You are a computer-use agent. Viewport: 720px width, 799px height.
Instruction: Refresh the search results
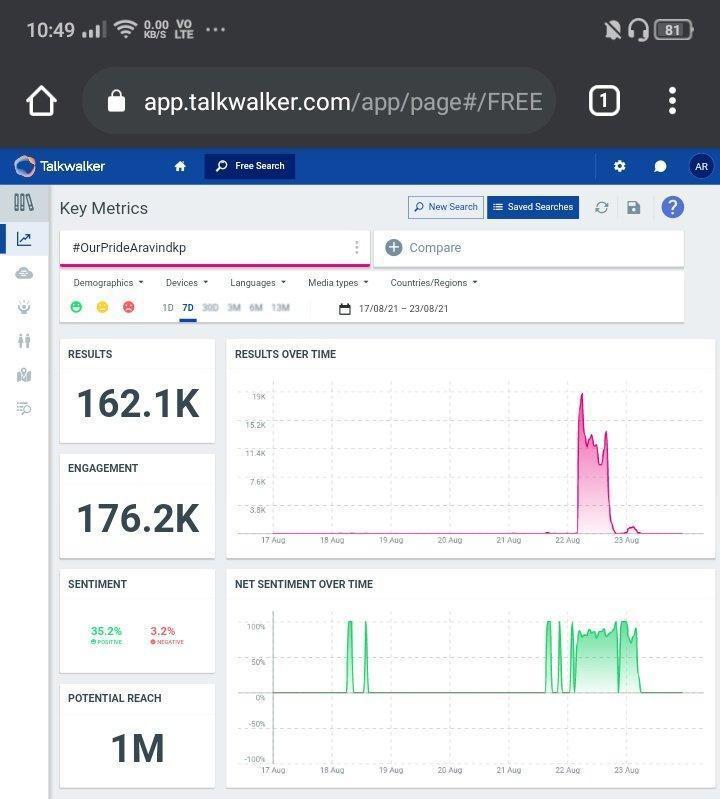[602, 207]
